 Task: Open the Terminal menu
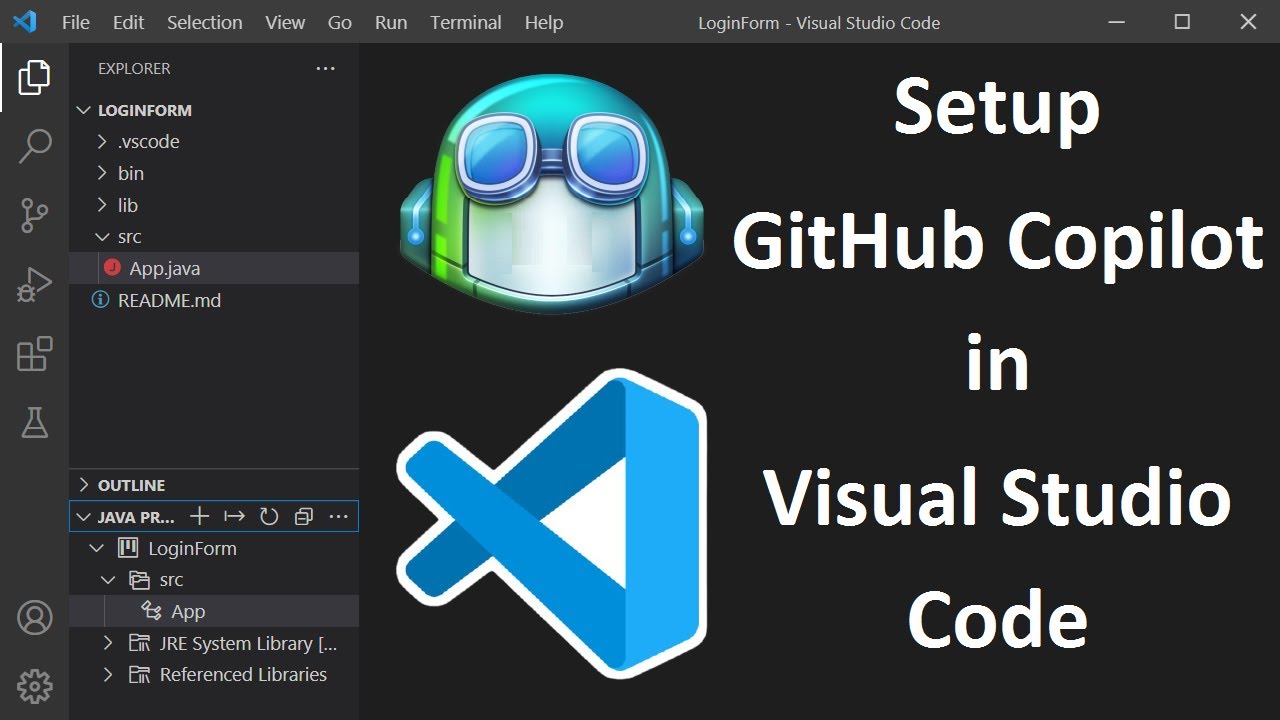tap(466, 22)
